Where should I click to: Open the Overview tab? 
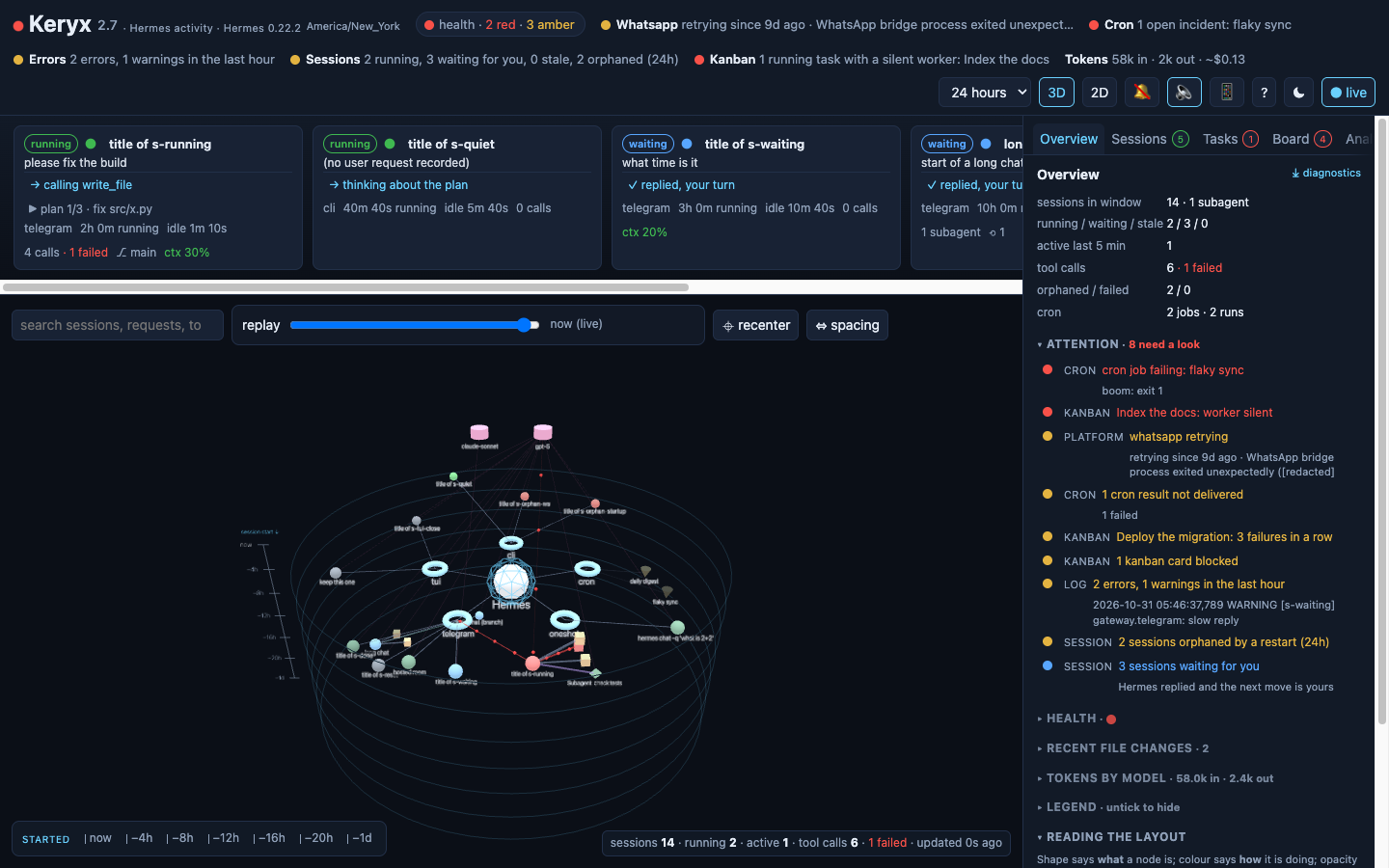point(1069,139)
